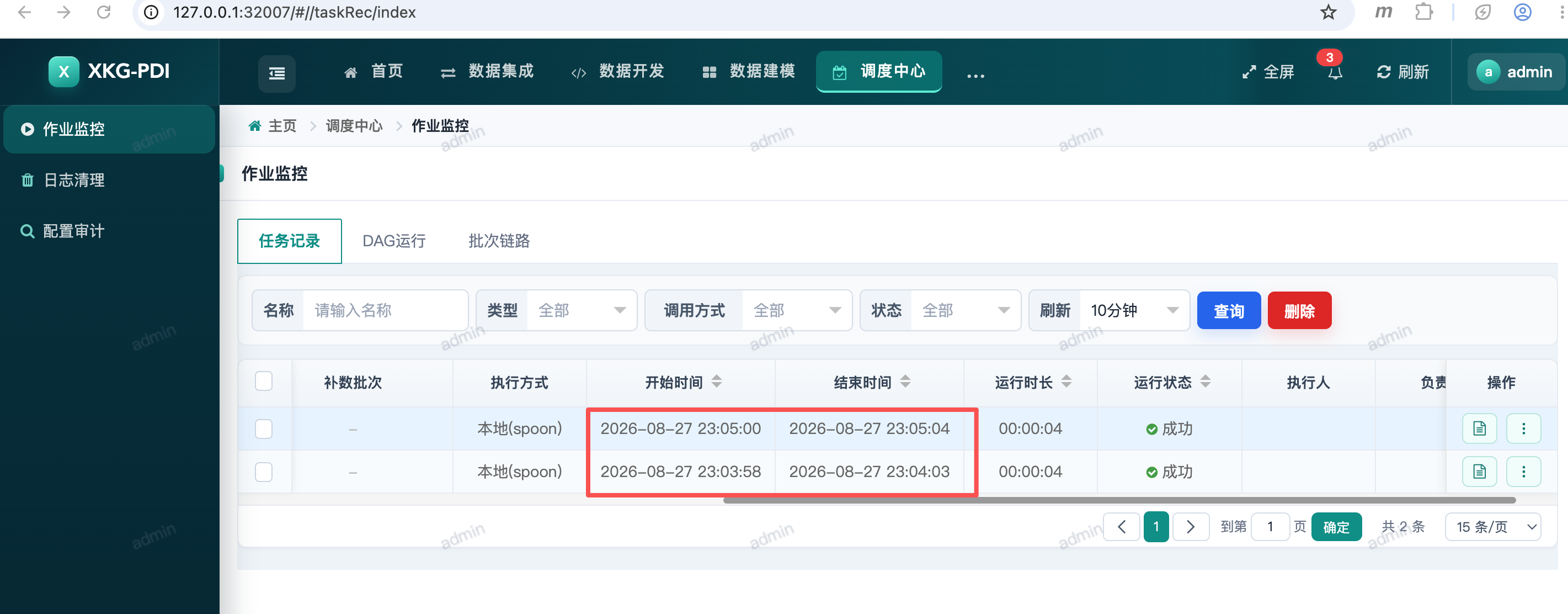Image resolution: width=1568 pixels, height=614 pixels.
Task: Collapse the sidebar with the menu-fold icon
Action: point(277,73)
